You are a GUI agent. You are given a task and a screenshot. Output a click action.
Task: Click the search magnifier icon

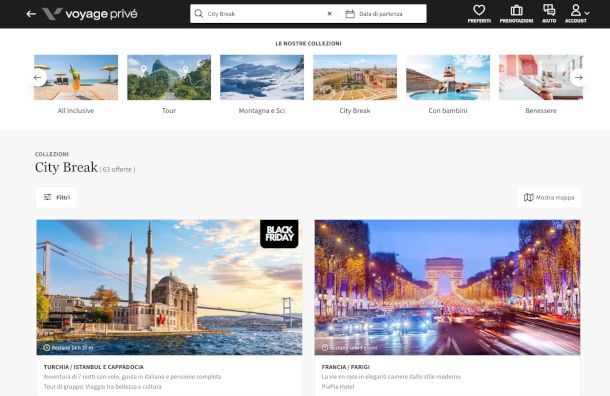198,14
